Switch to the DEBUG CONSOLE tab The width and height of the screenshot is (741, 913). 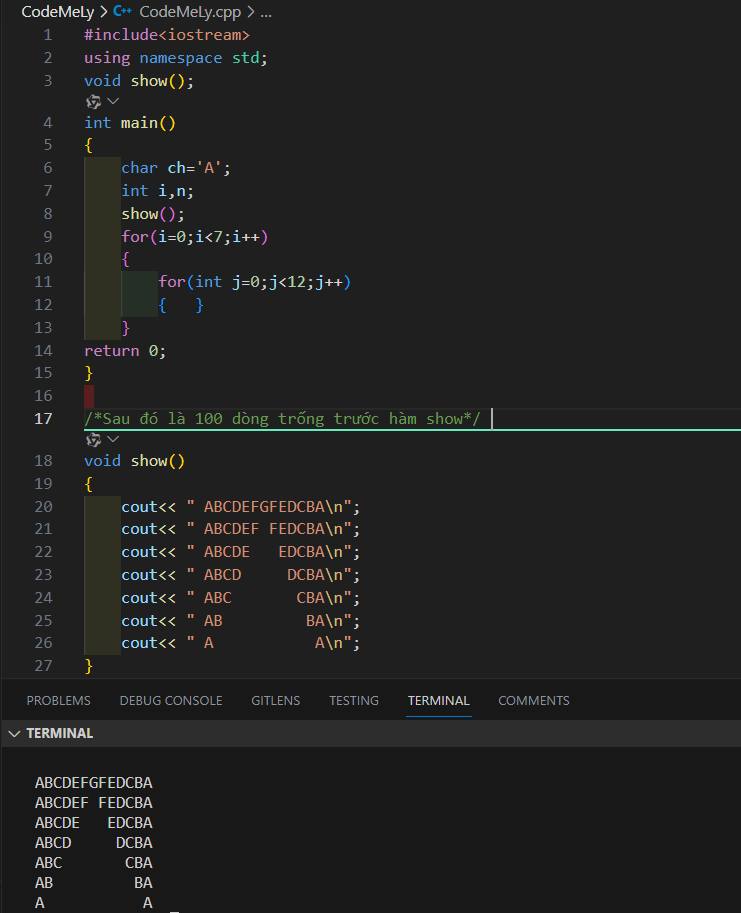(x=171, y=700)
